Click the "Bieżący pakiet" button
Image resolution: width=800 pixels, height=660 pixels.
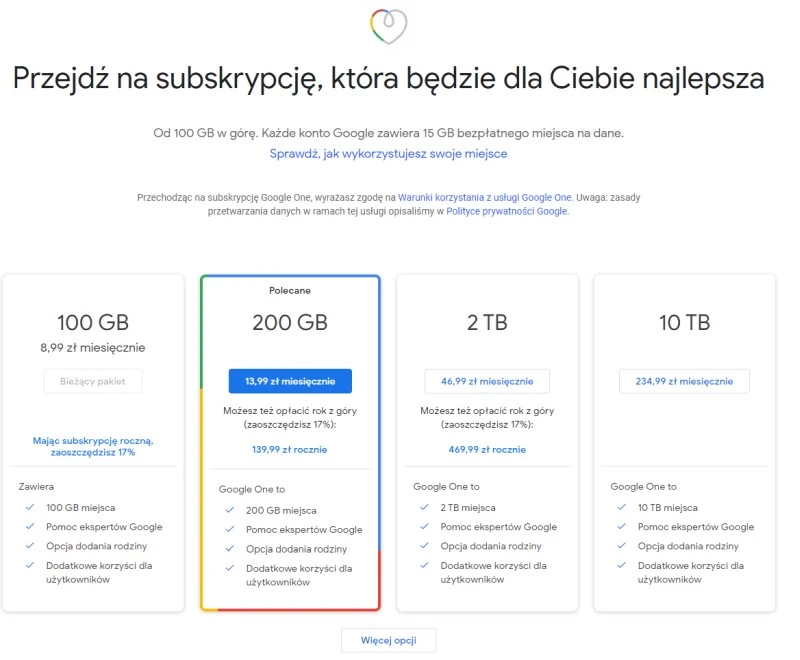(x=93, y=381)
